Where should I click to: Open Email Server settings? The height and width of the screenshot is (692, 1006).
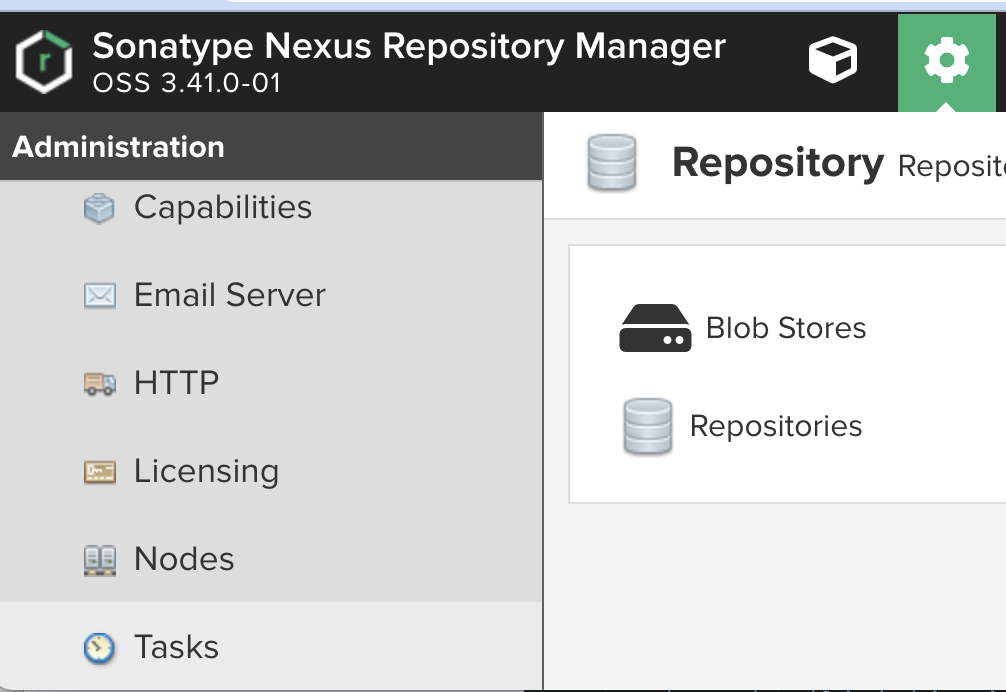[x=230, y=296]
